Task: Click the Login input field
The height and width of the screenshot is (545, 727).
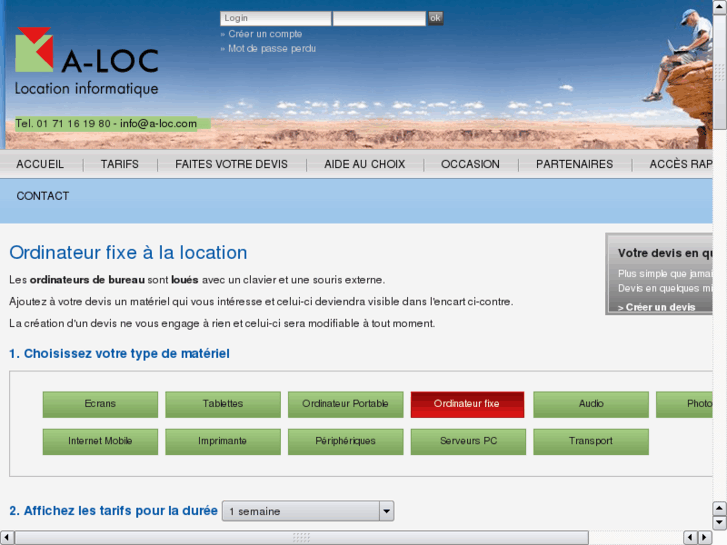Action: click(276, 19)
